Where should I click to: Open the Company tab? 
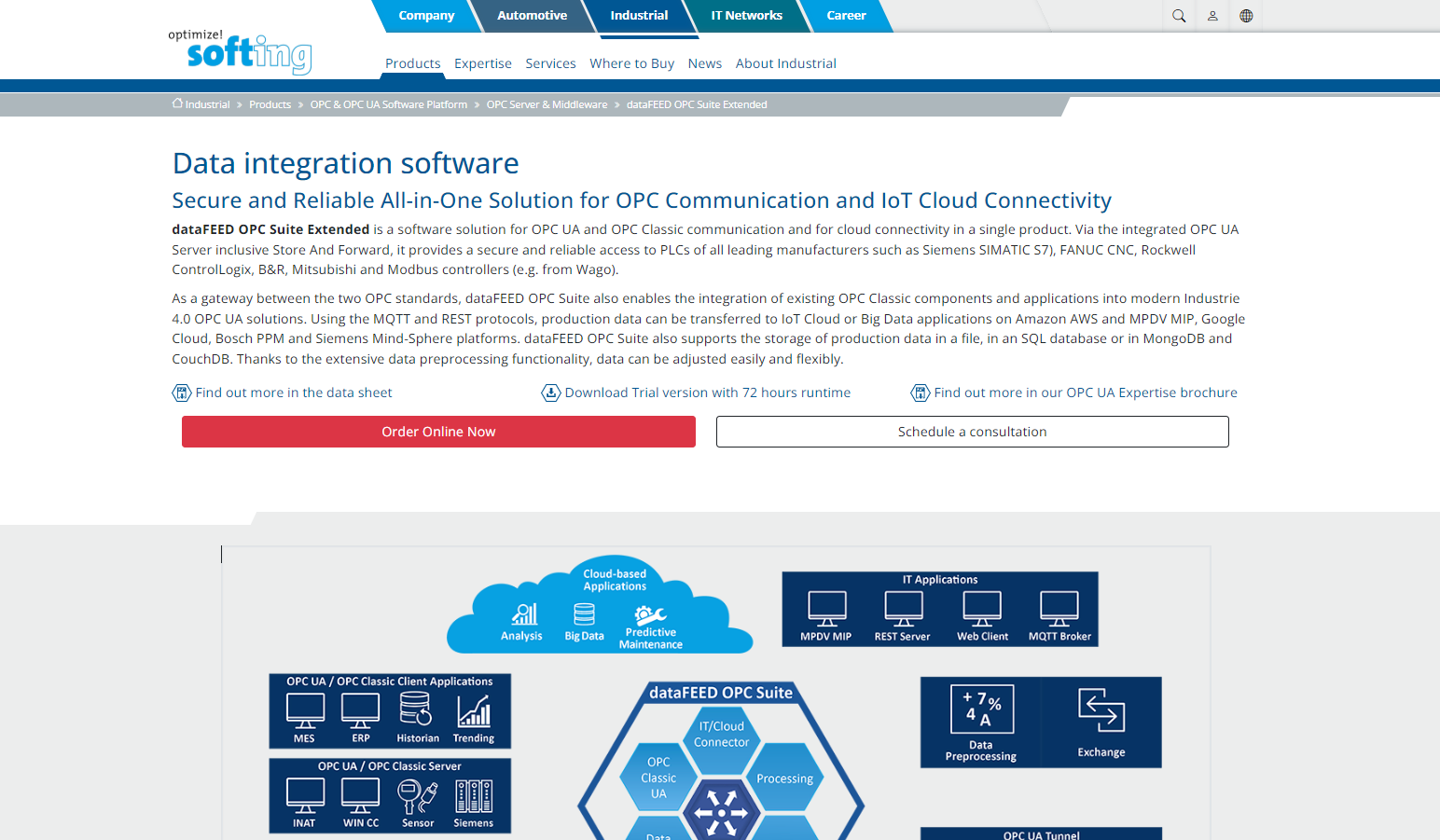[x=426, y=16]
